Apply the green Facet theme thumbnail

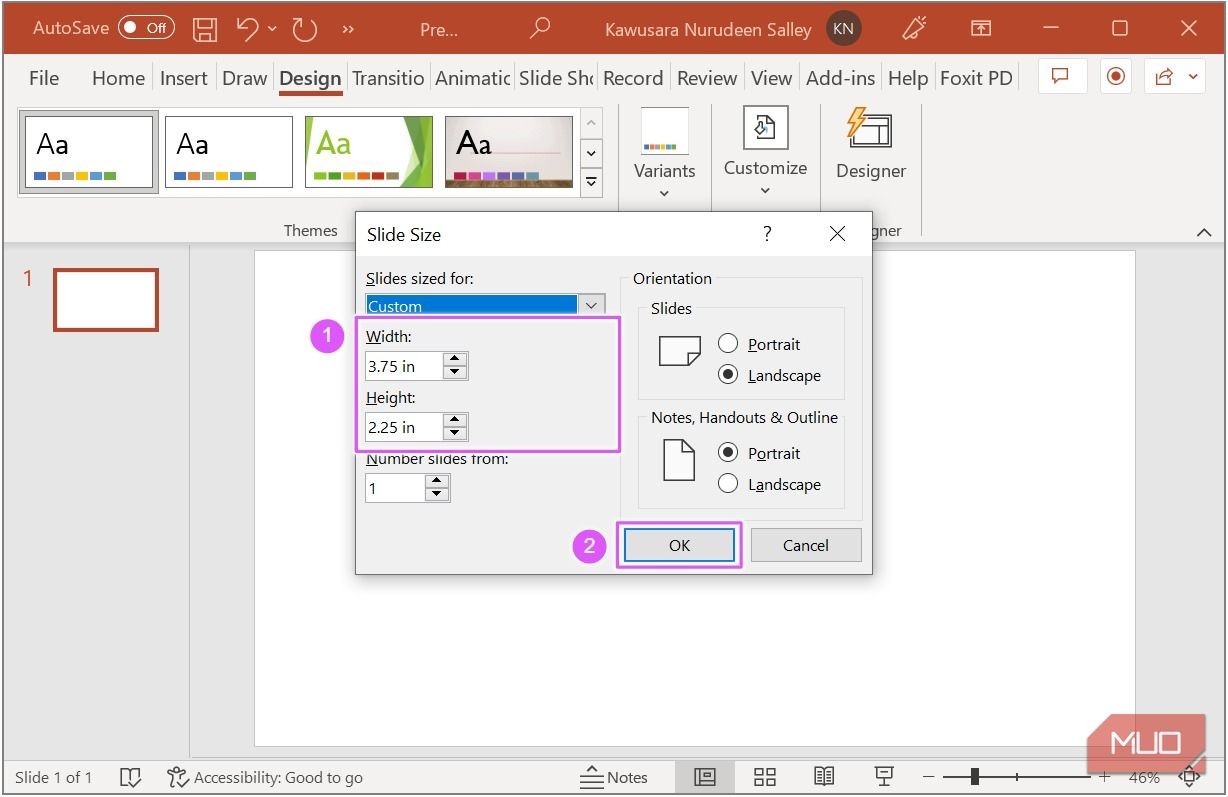(x=369, y=152)
